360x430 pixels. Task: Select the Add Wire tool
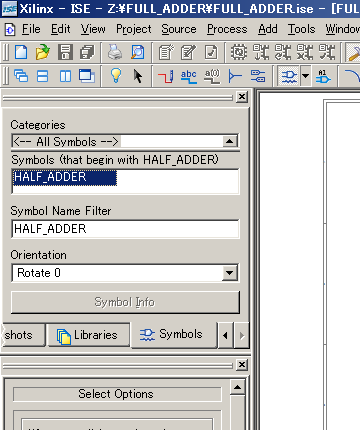tap(166, 76)
